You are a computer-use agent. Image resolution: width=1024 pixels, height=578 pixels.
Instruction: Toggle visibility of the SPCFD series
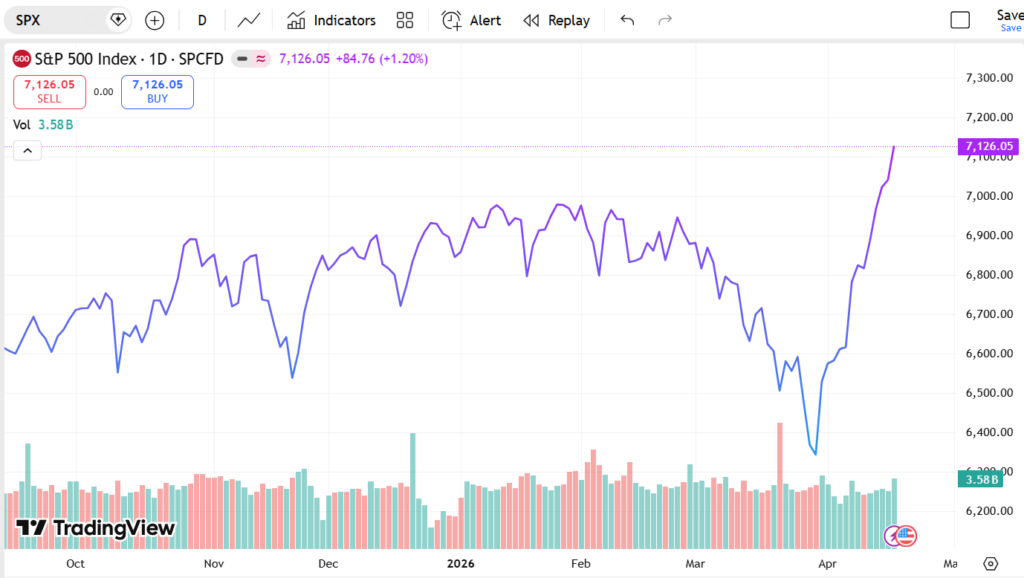pos(240,59)
